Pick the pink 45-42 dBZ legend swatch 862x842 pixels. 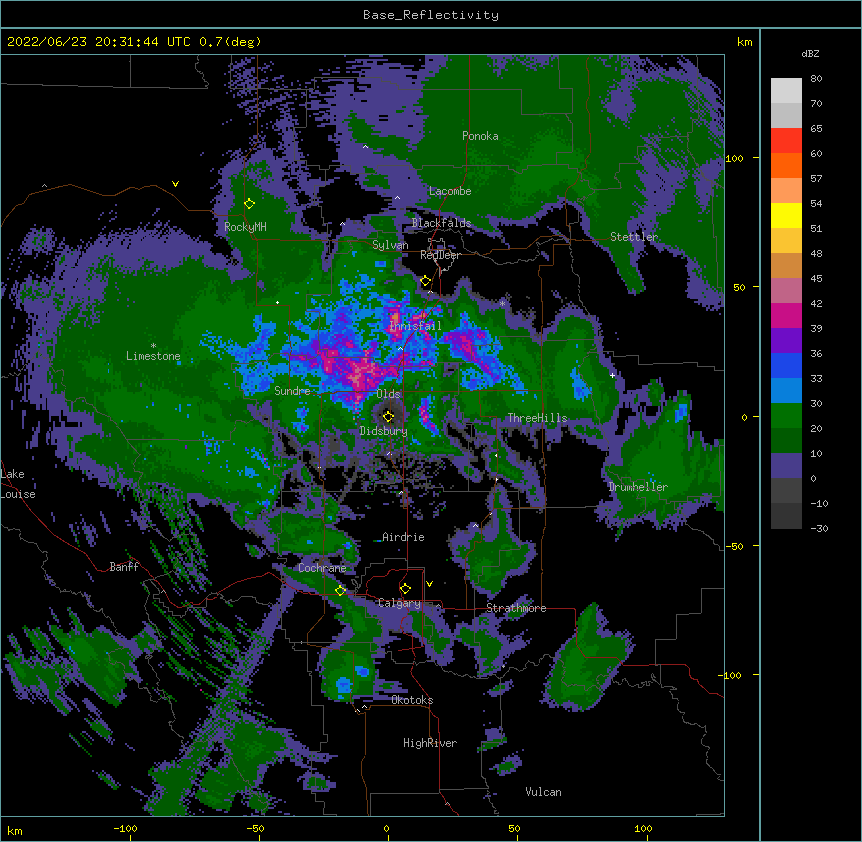[786, 291]
